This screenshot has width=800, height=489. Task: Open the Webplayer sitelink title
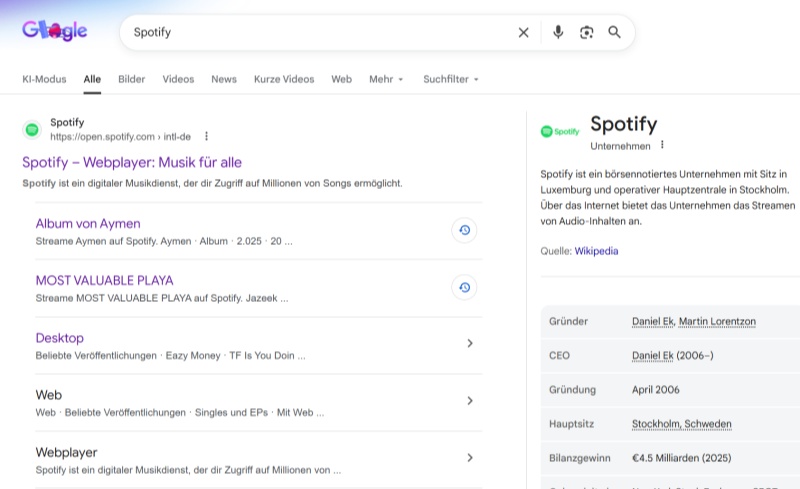tap(66, 452)
